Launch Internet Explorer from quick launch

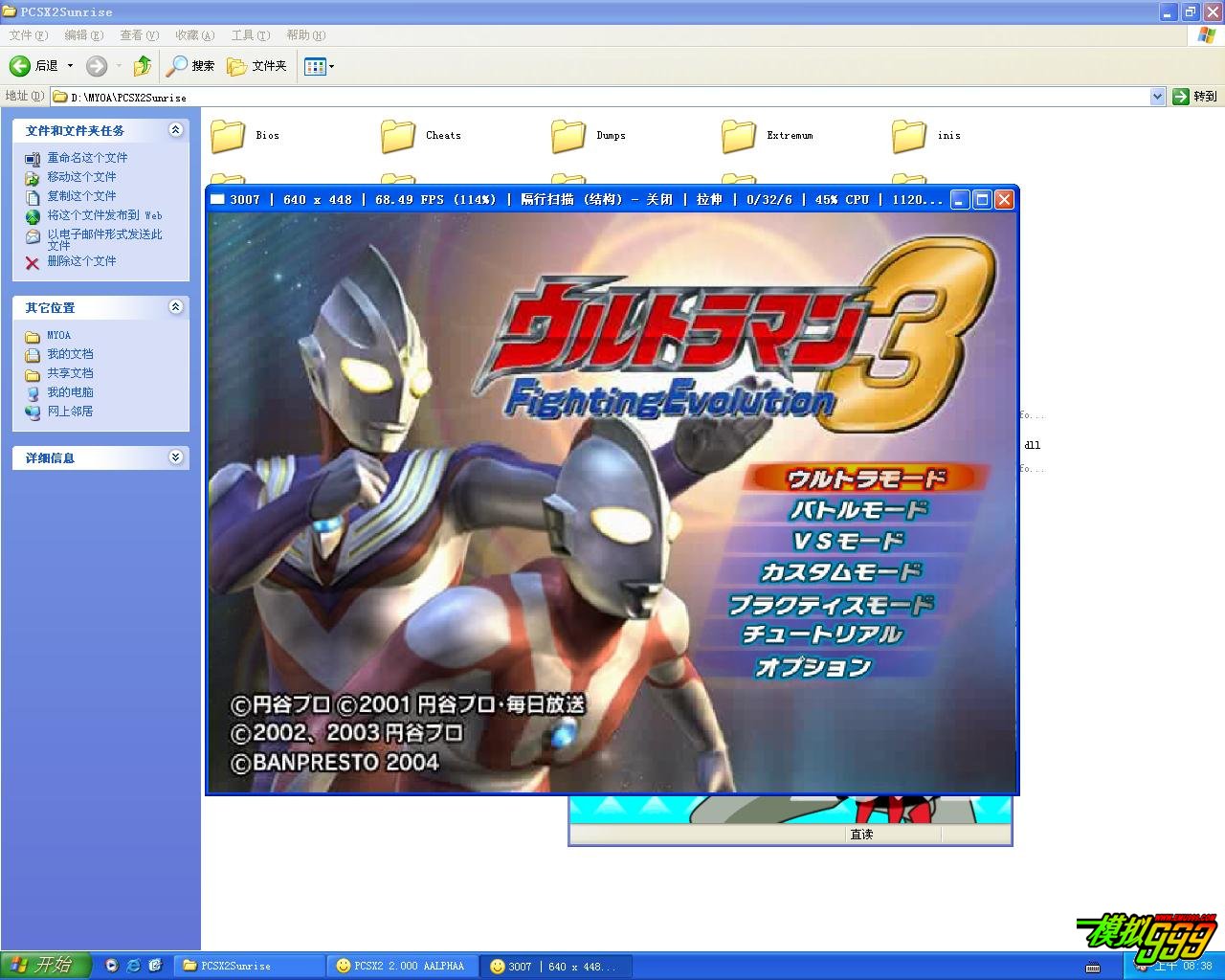[x=134, y=966]
